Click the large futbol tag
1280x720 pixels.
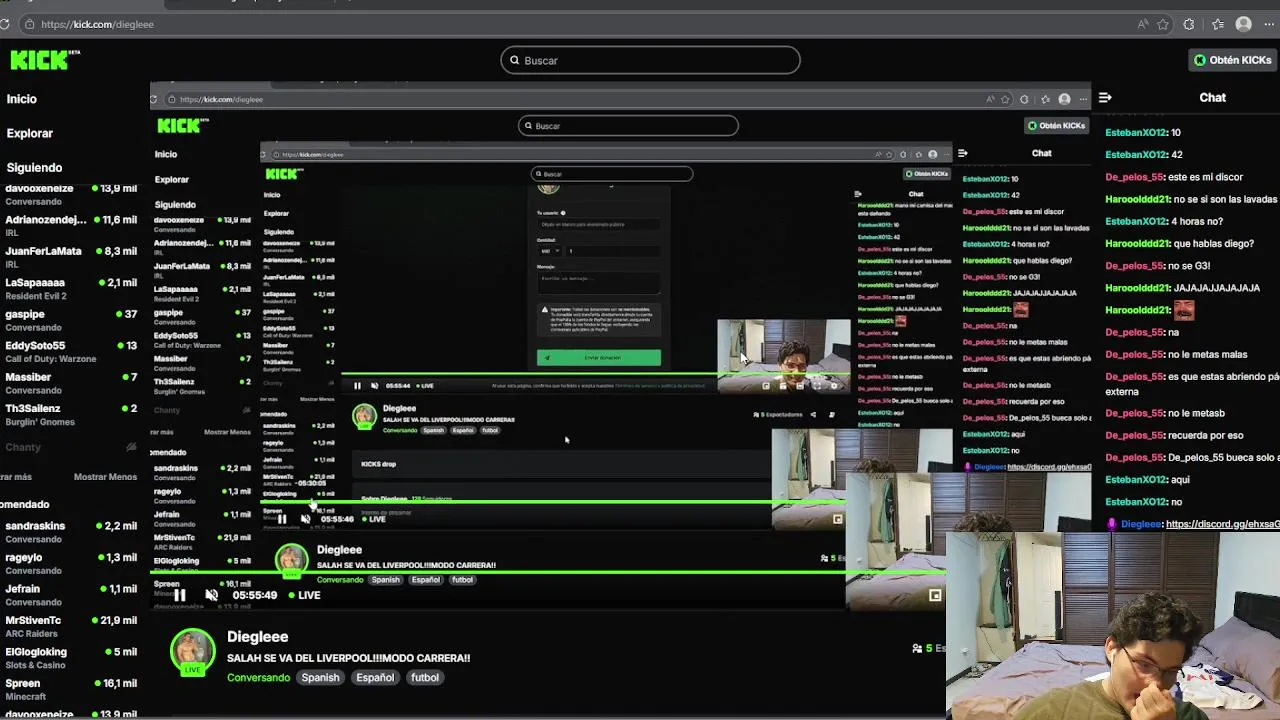coord(424,677)
